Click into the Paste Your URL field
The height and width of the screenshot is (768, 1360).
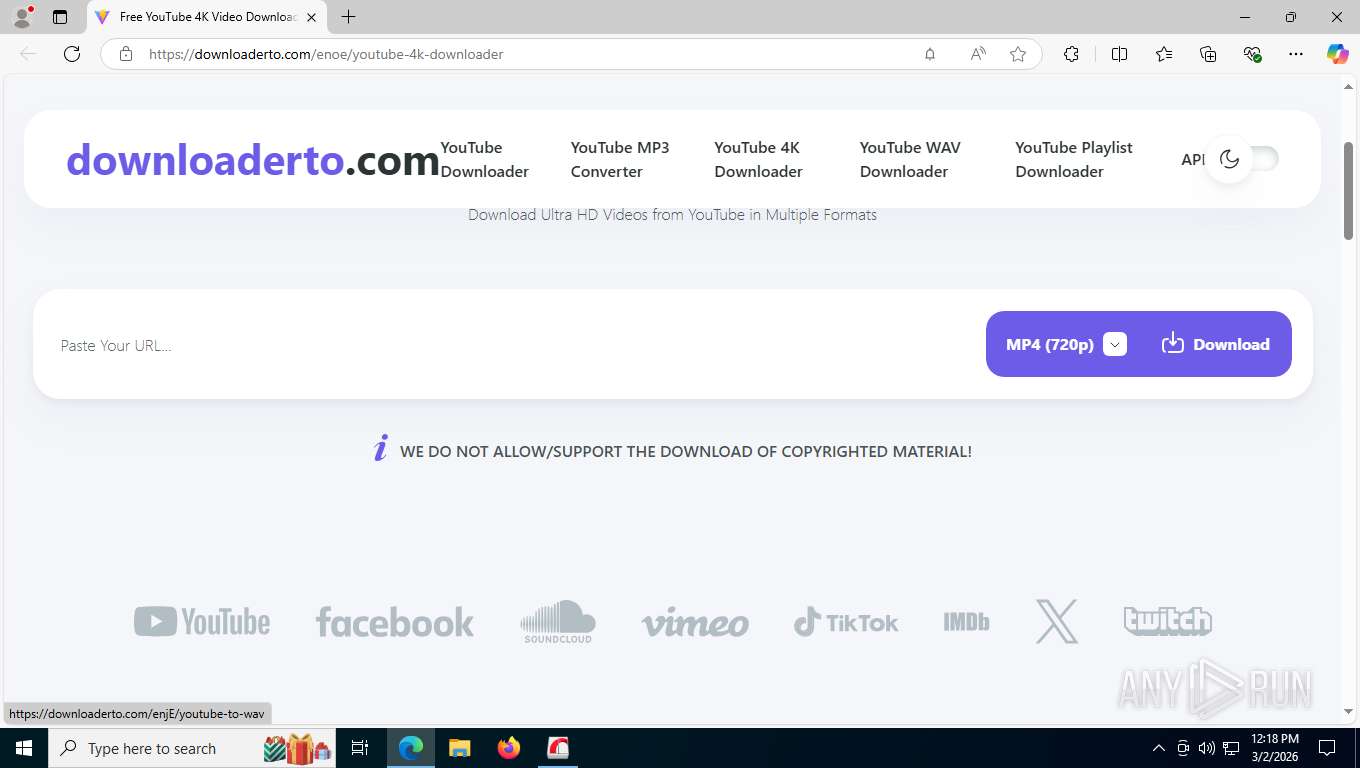pyautogui.click(x=510, y=345)
